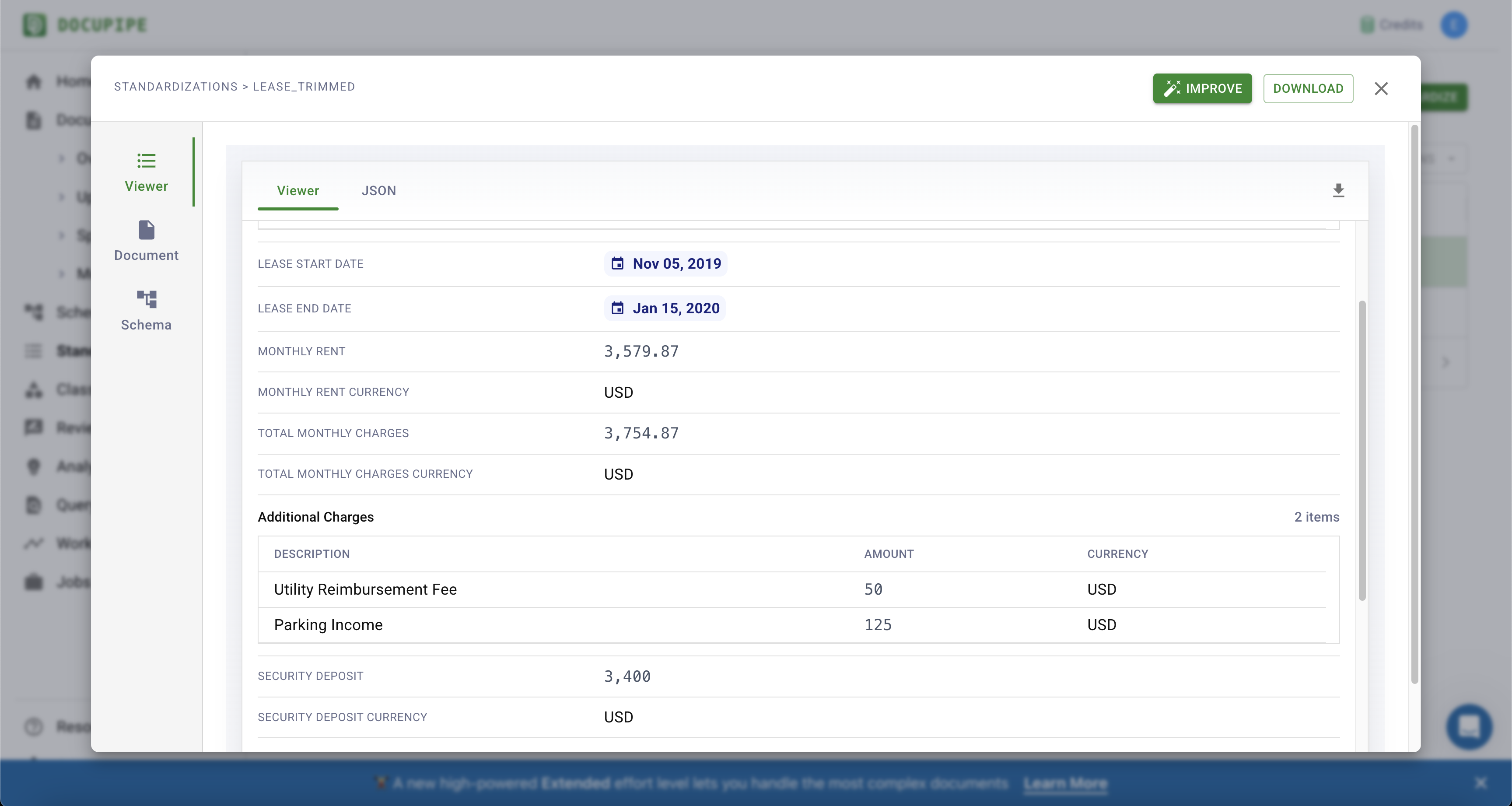The image size is (1512, 806).
Task: Select the Viewer tab
Action: tap(297, 191)
